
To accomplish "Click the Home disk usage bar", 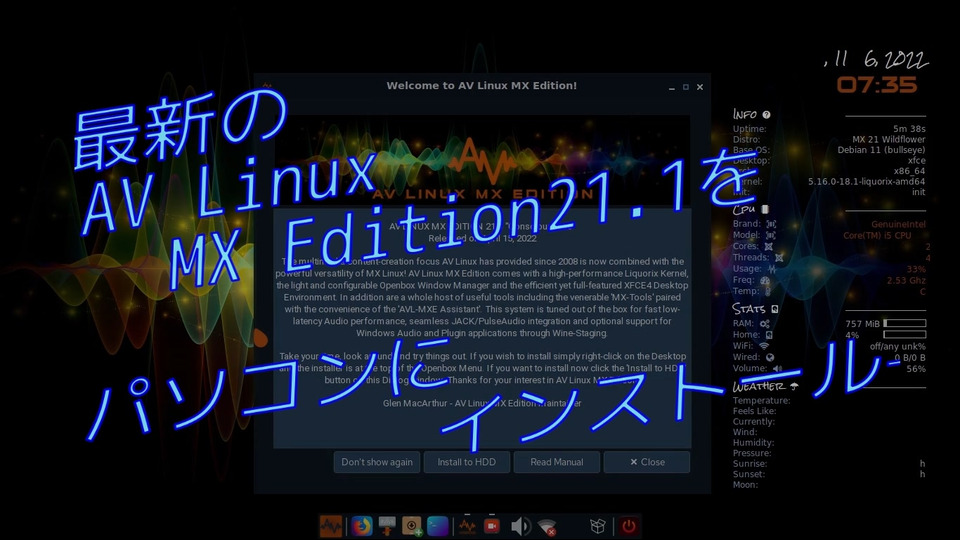I will point(904,334).
